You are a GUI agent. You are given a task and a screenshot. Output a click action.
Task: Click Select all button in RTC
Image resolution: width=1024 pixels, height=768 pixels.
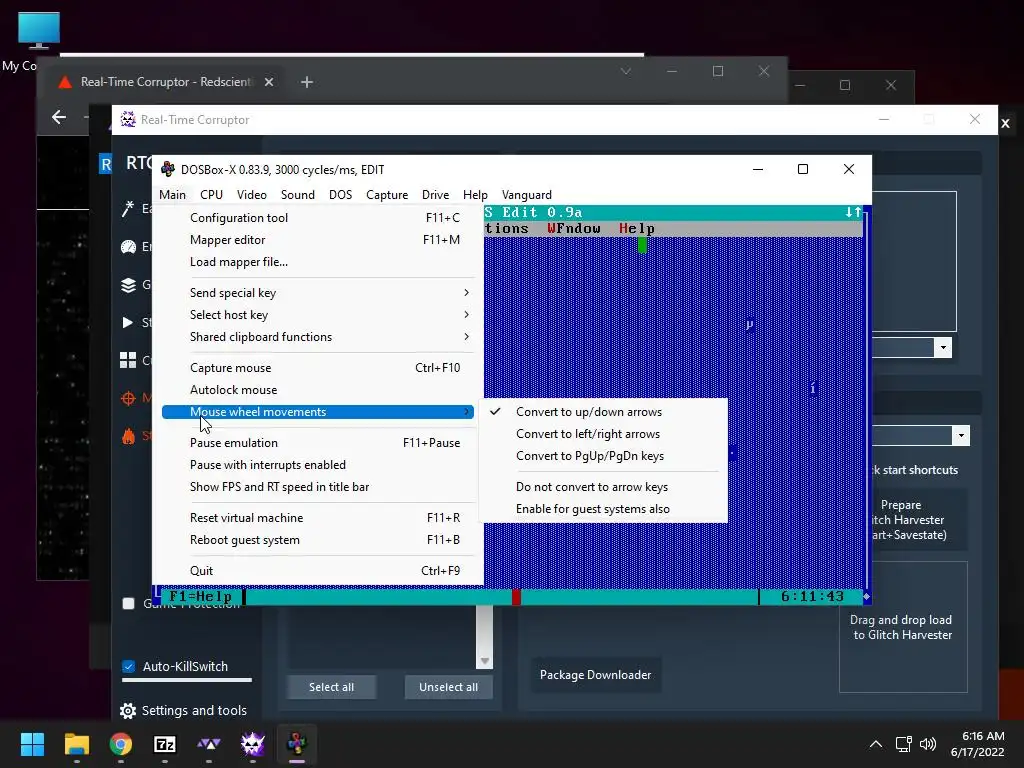click(331, 687)
